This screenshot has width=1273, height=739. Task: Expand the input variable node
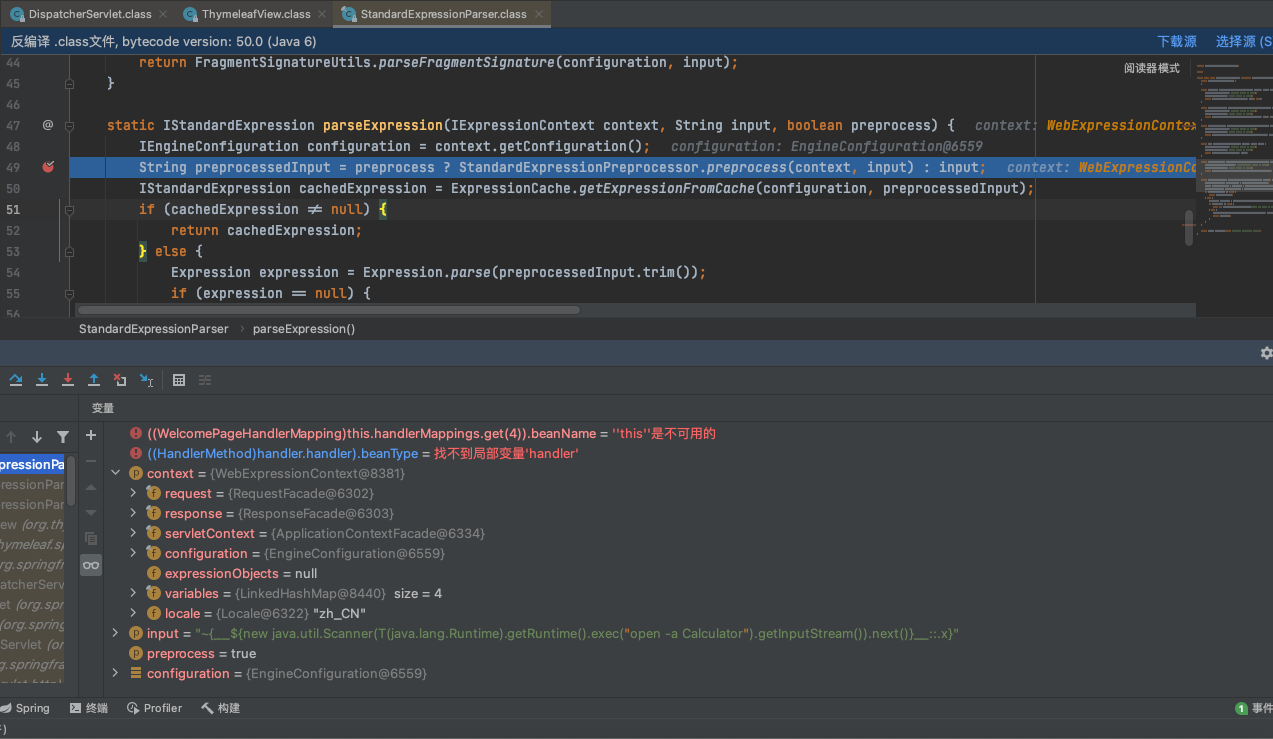tap(116, 633)
